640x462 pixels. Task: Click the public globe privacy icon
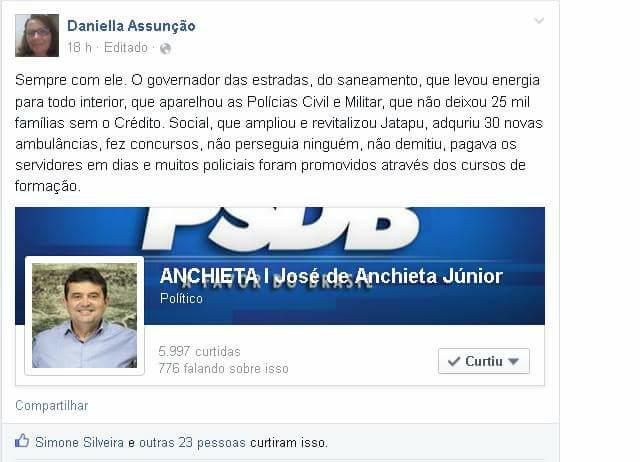click(x=165, y=49)
